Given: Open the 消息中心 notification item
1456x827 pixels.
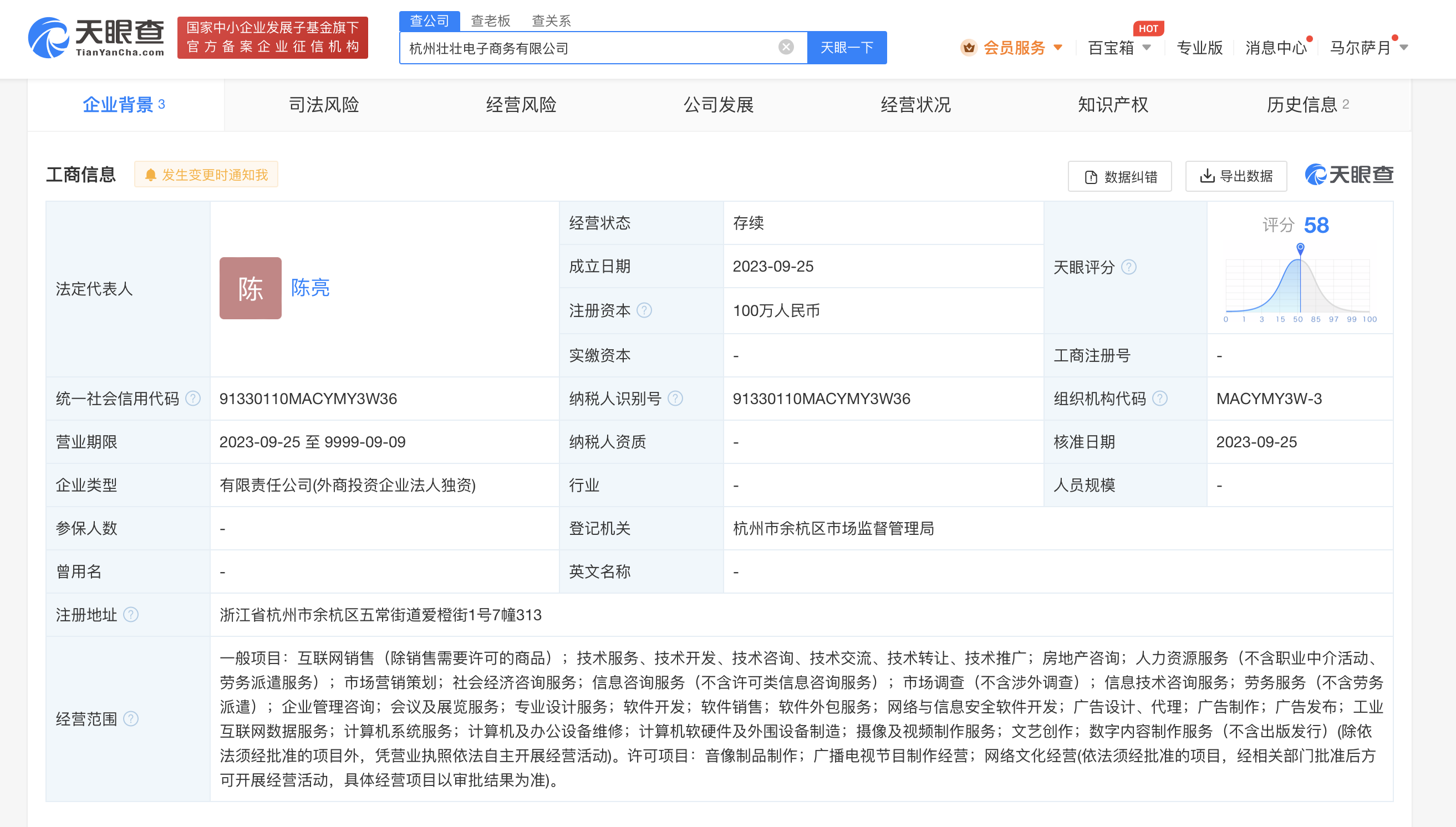Looking at the screenshot, I should pos(1275,48).
